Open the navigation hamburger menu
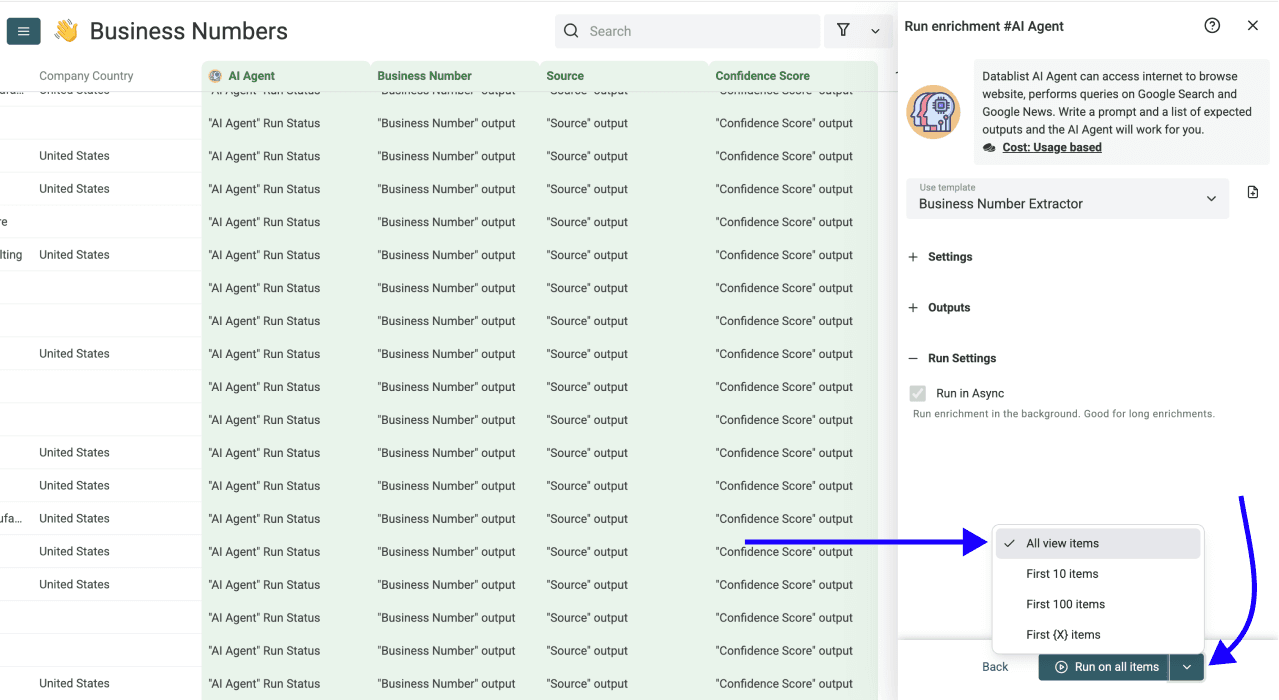Viewport: 1279px width, 700px height. pos(23,31)
